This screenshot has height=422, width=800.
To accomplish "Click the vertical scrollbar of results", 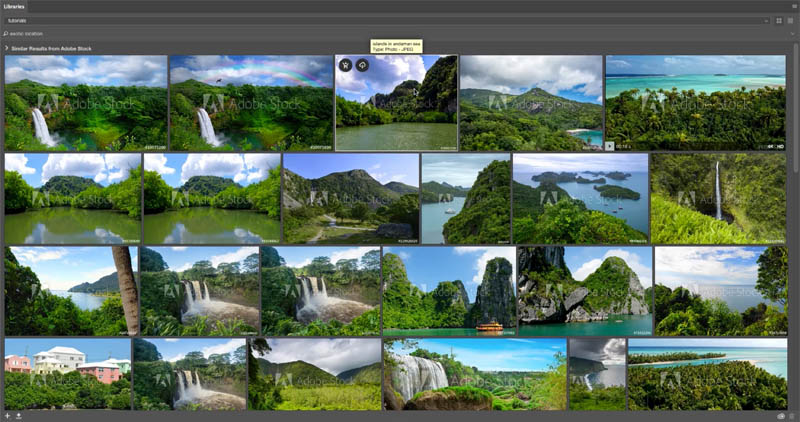I will click(x=796, y=110).
